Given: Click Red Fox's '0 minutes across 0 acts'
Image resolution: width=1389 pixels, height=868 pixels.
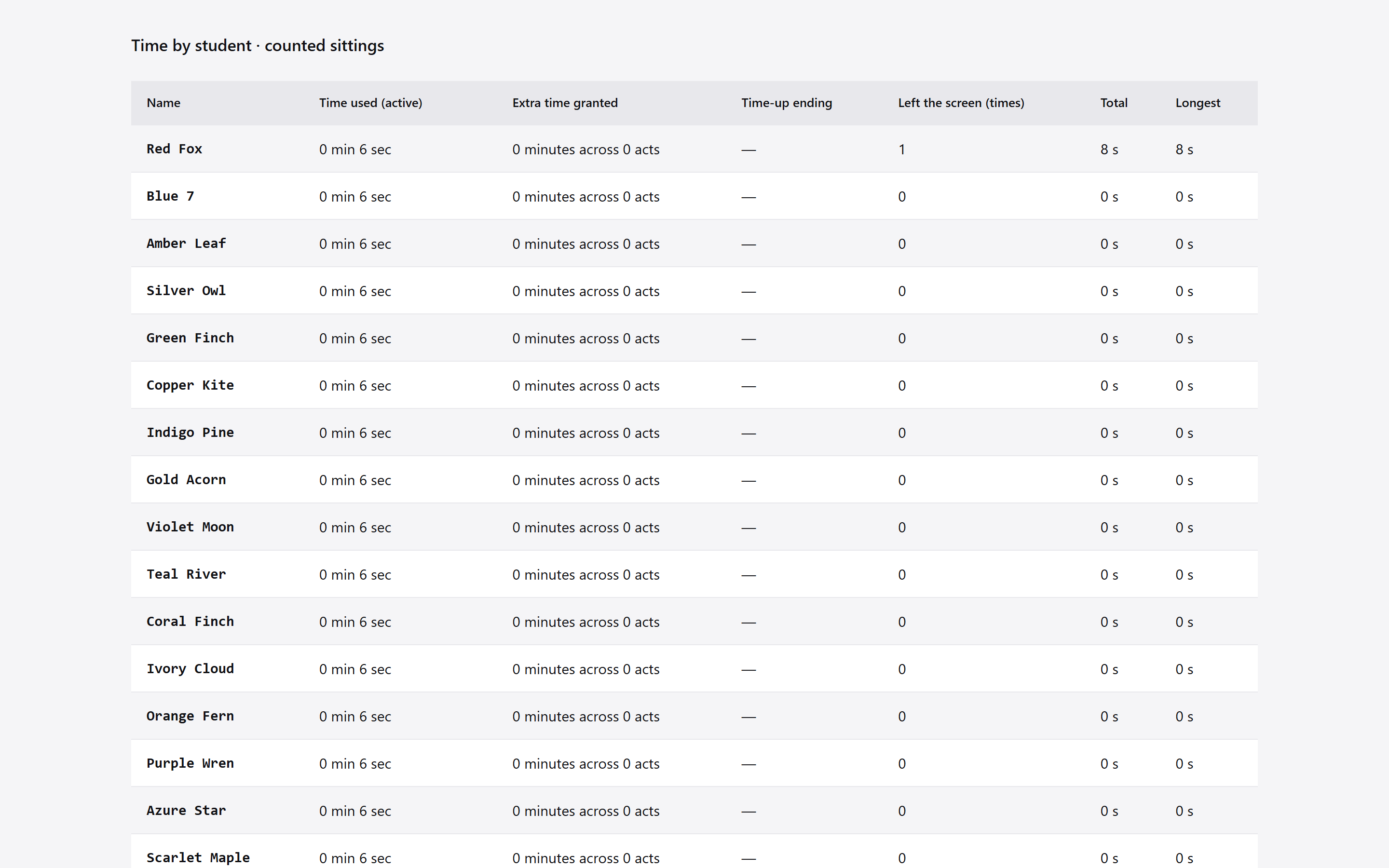Looking at the screenshot, I should tap(586, 149).
